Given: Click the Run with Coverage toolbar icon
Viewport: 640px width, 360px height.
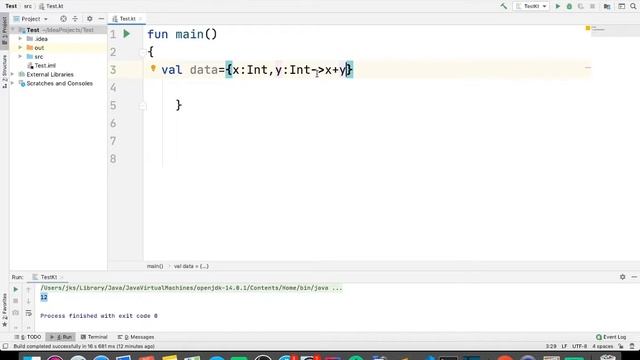Looking at the screenshot, I should tap(580, 6).
